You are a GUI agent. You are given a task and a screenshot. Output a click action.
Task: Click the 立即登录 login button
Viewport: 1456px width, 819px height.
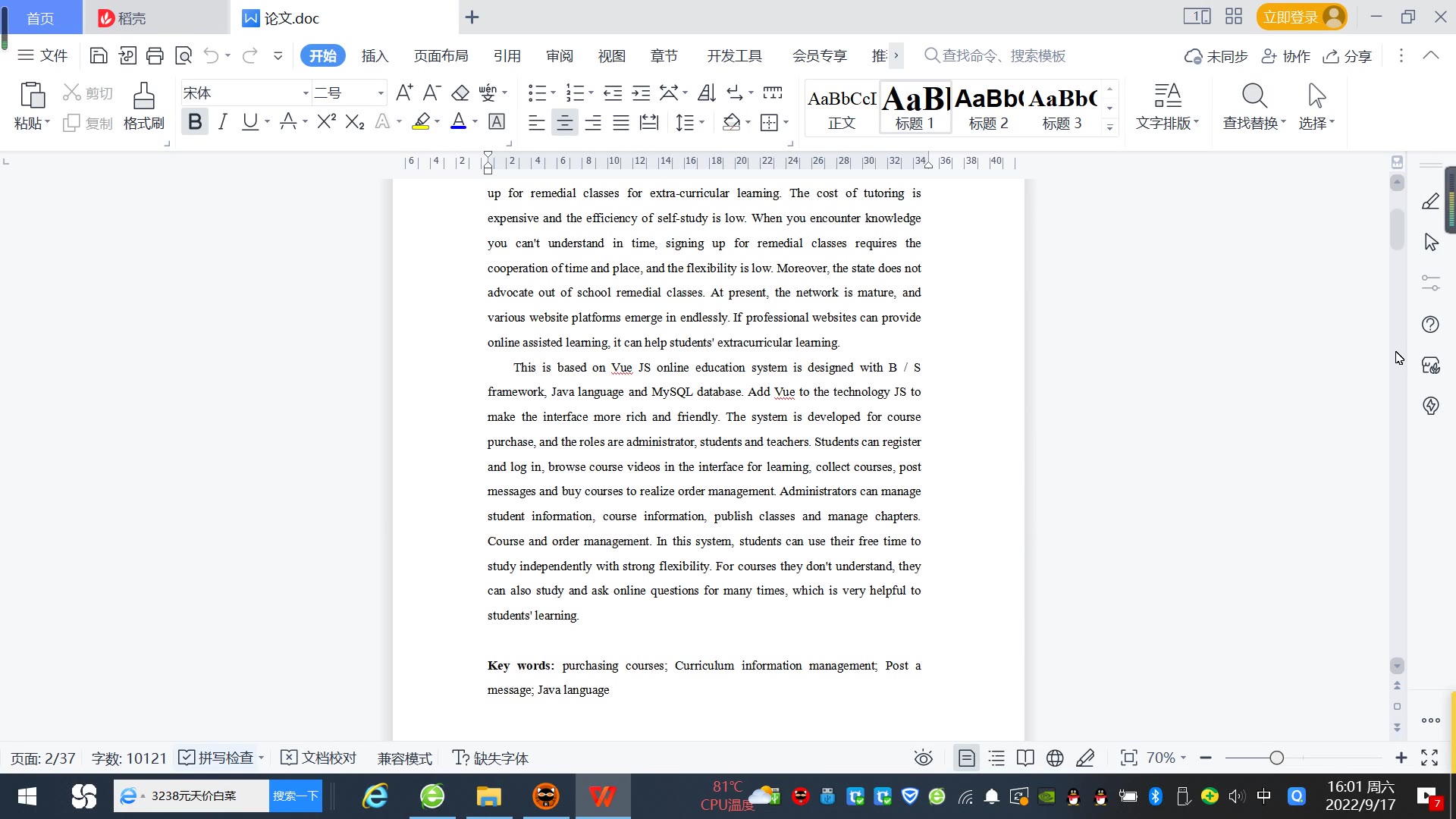(1291, 17)
